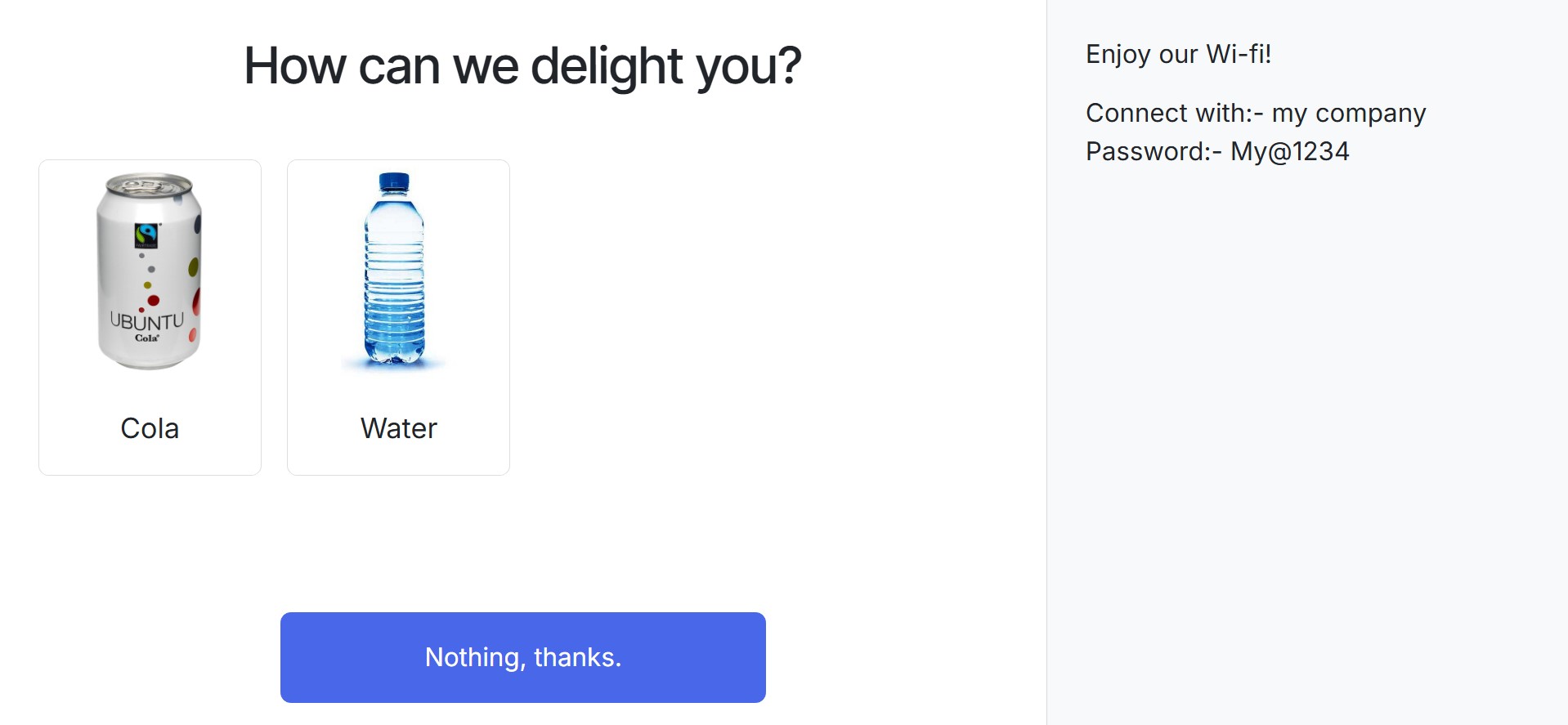
Task: Click the Cola product label
Action: (x=150, y=428)
